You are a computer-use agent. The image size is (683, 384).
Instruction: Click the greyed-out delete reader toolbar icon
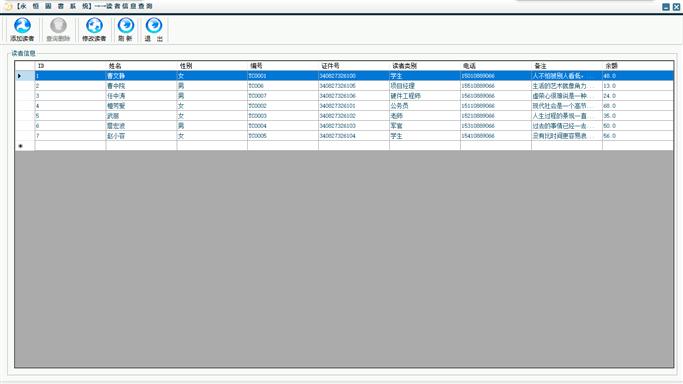[x=58, y=30]
